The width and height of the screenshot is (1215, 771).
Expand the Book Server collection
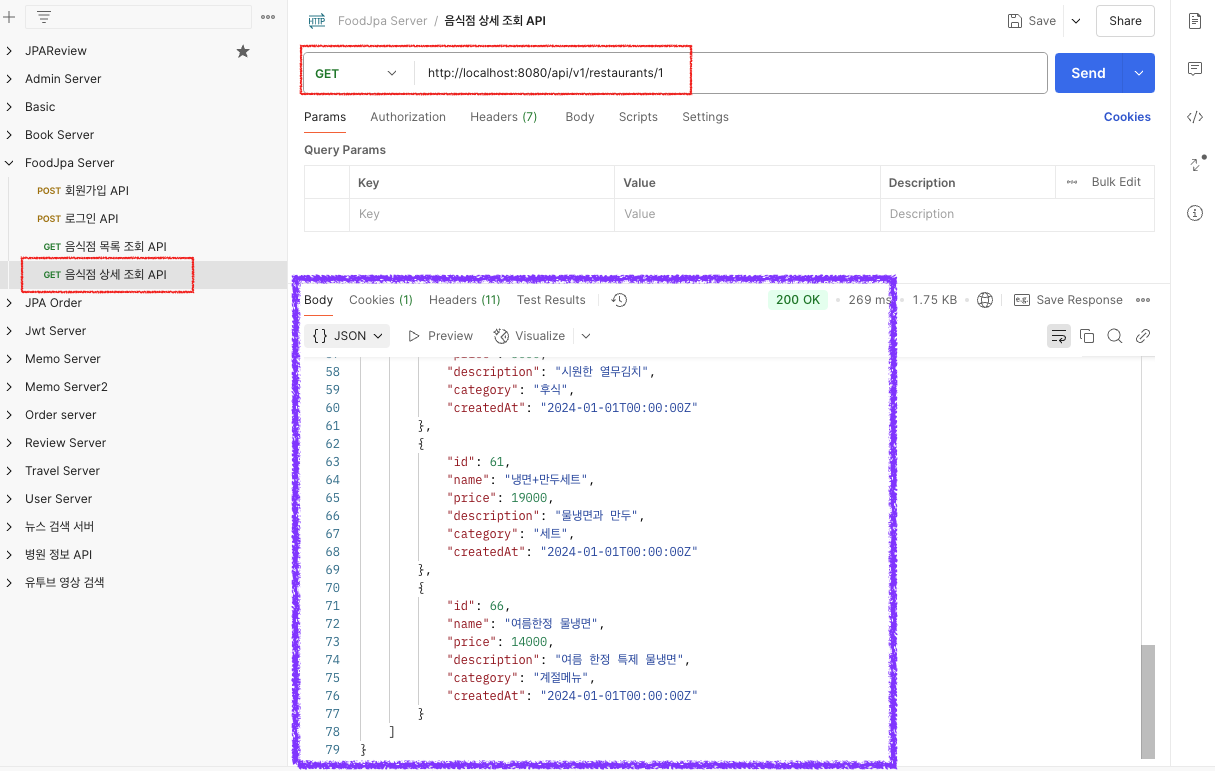[x=9, y=135]
